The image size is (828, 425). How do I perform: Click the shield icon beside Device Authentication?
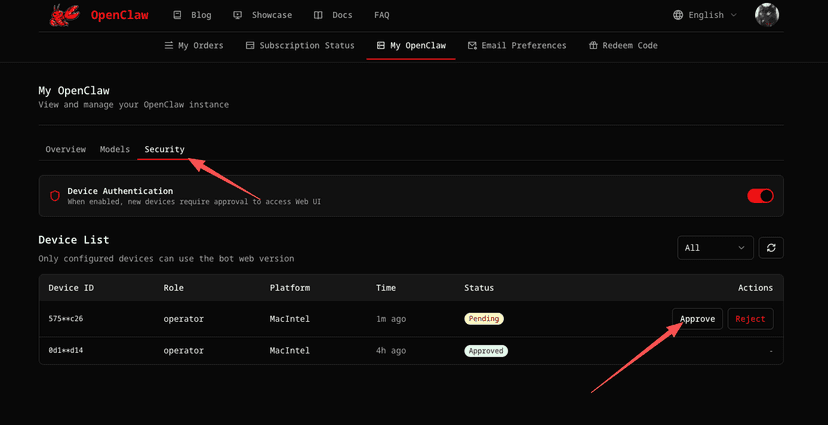pyautogui.click(x=55, y=196)
